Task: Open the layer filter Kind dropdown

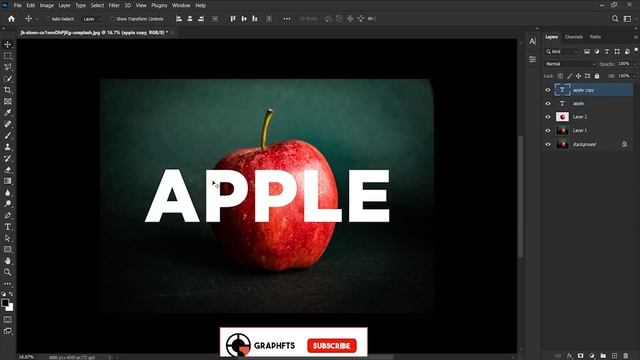Action: click(x=562, y=51)
